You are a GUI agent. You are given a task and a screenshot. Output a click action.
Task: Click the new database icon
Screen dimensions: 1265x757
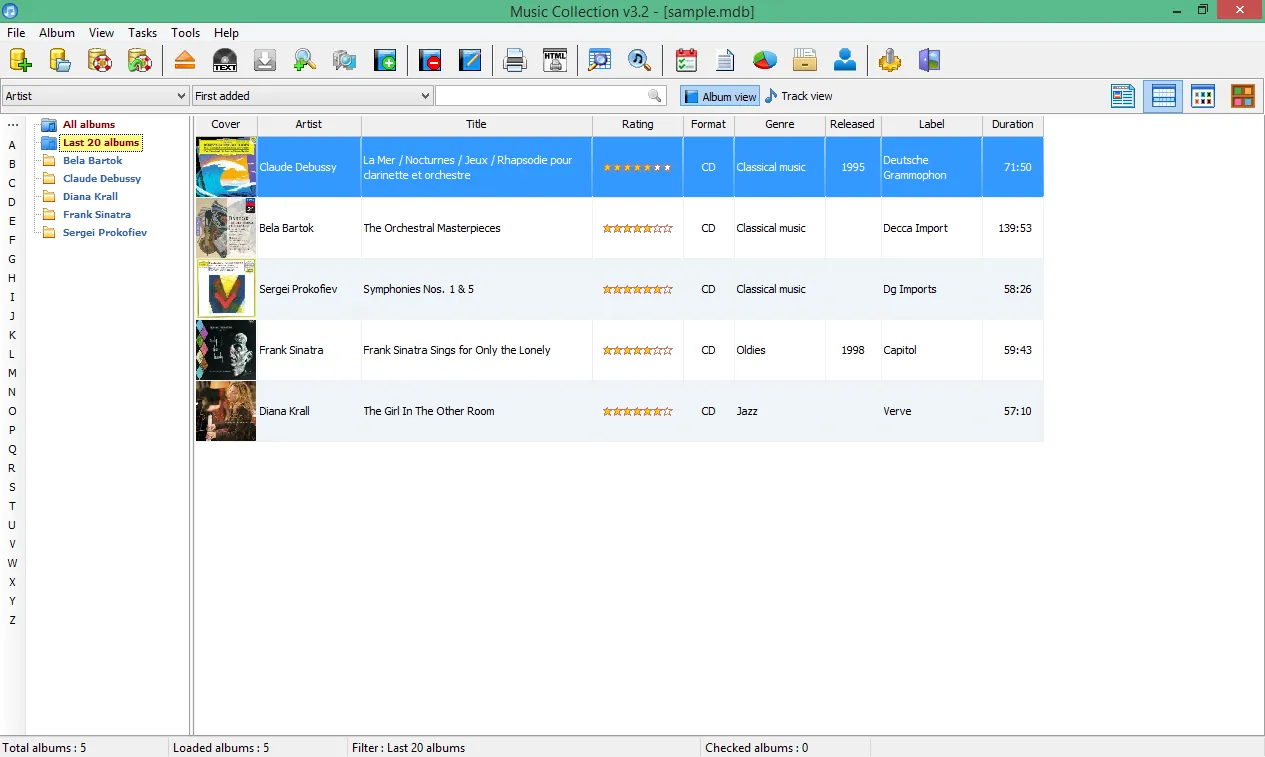click(21, 60)
